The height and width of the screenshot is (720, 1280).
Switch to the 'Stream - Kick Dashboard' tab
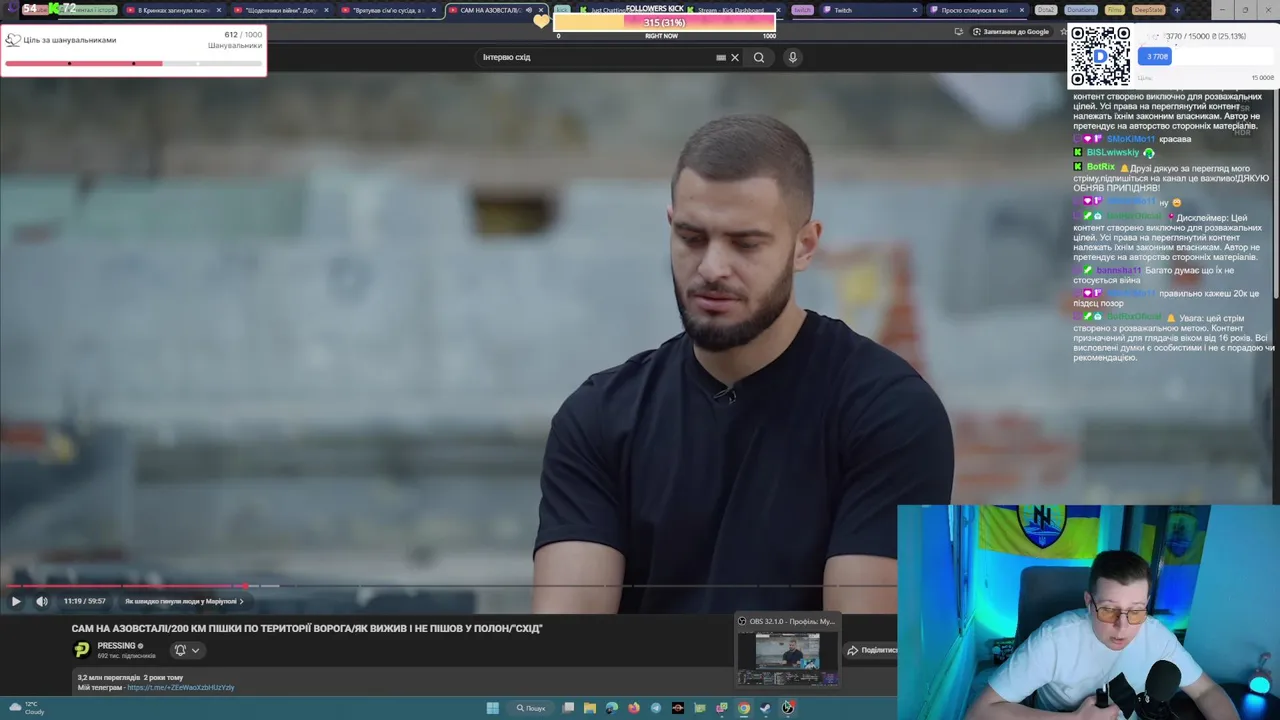point(730,10)
